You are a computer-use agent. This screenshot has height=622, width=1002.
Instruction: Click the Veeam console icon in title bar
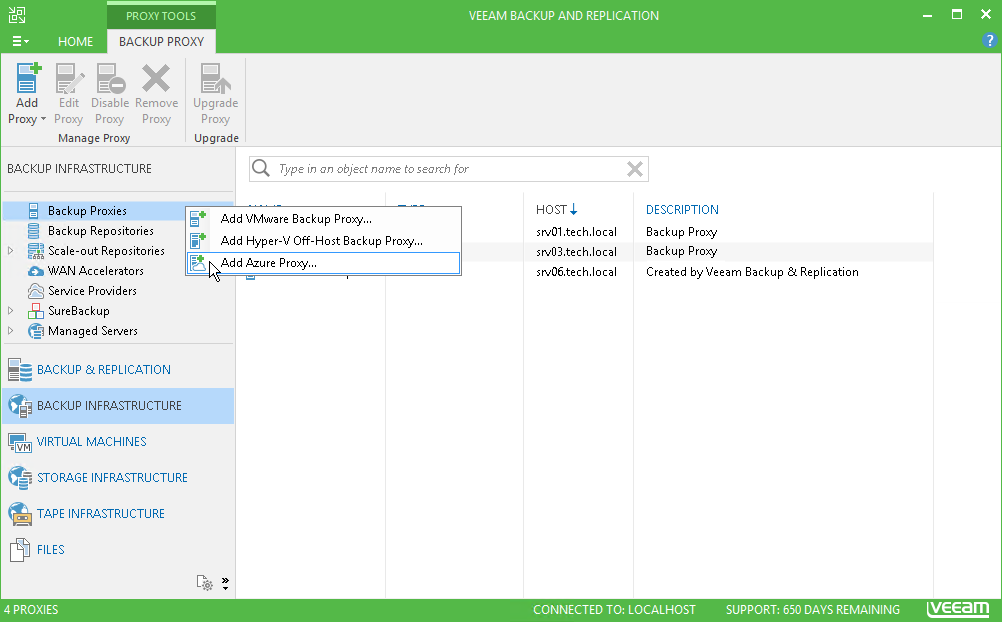pyautogui.click(x=17, y=15)
